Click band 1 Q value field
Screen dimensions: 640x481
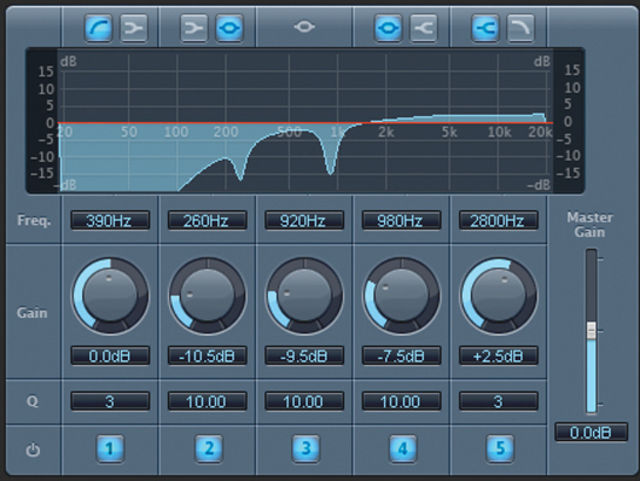coord(110,401)
